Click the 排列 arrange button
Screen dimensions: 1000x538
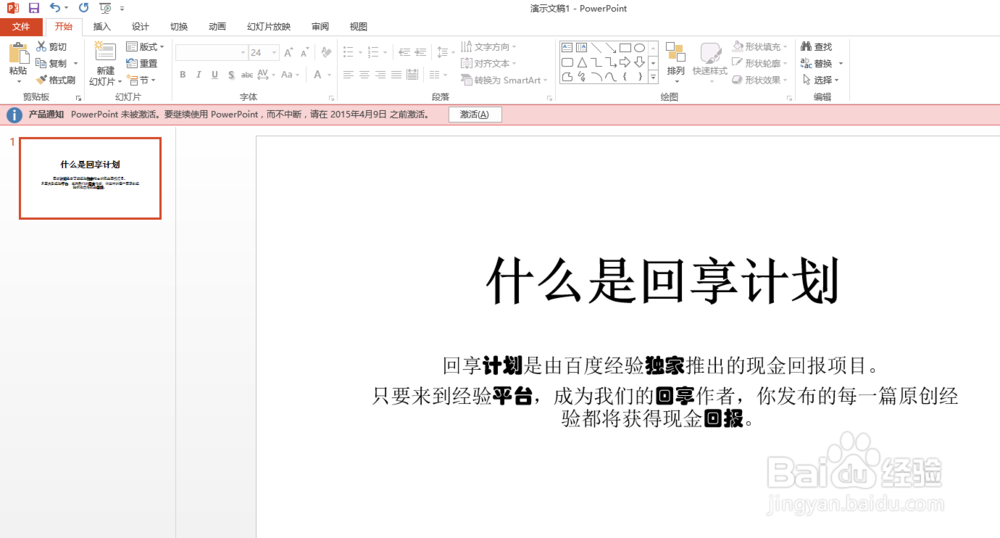[675, 61]
